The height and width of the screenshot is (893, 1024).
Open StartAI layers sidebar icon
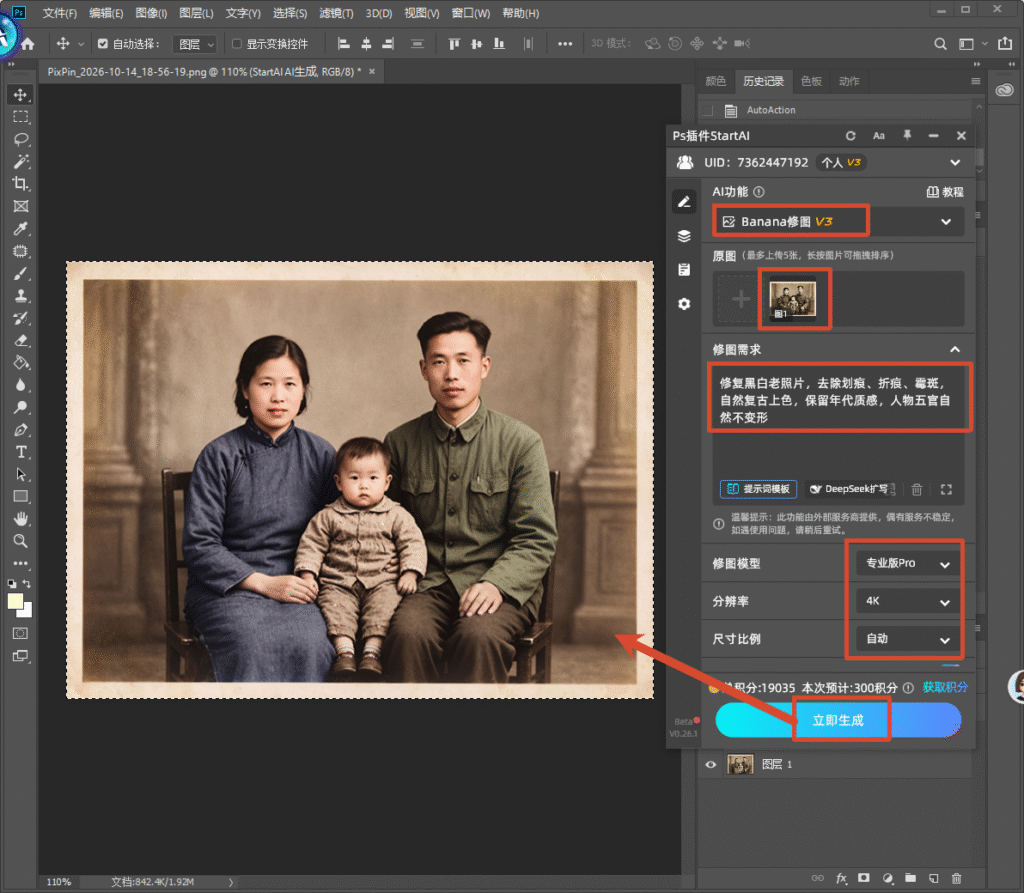click(x=684, y=236)
